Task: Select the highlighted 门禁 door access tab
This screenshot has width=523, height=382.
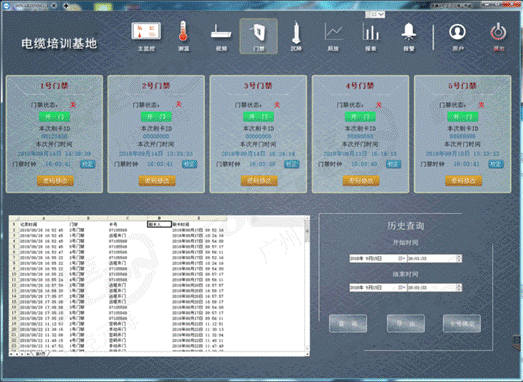Action: click(x=258, y=36)
